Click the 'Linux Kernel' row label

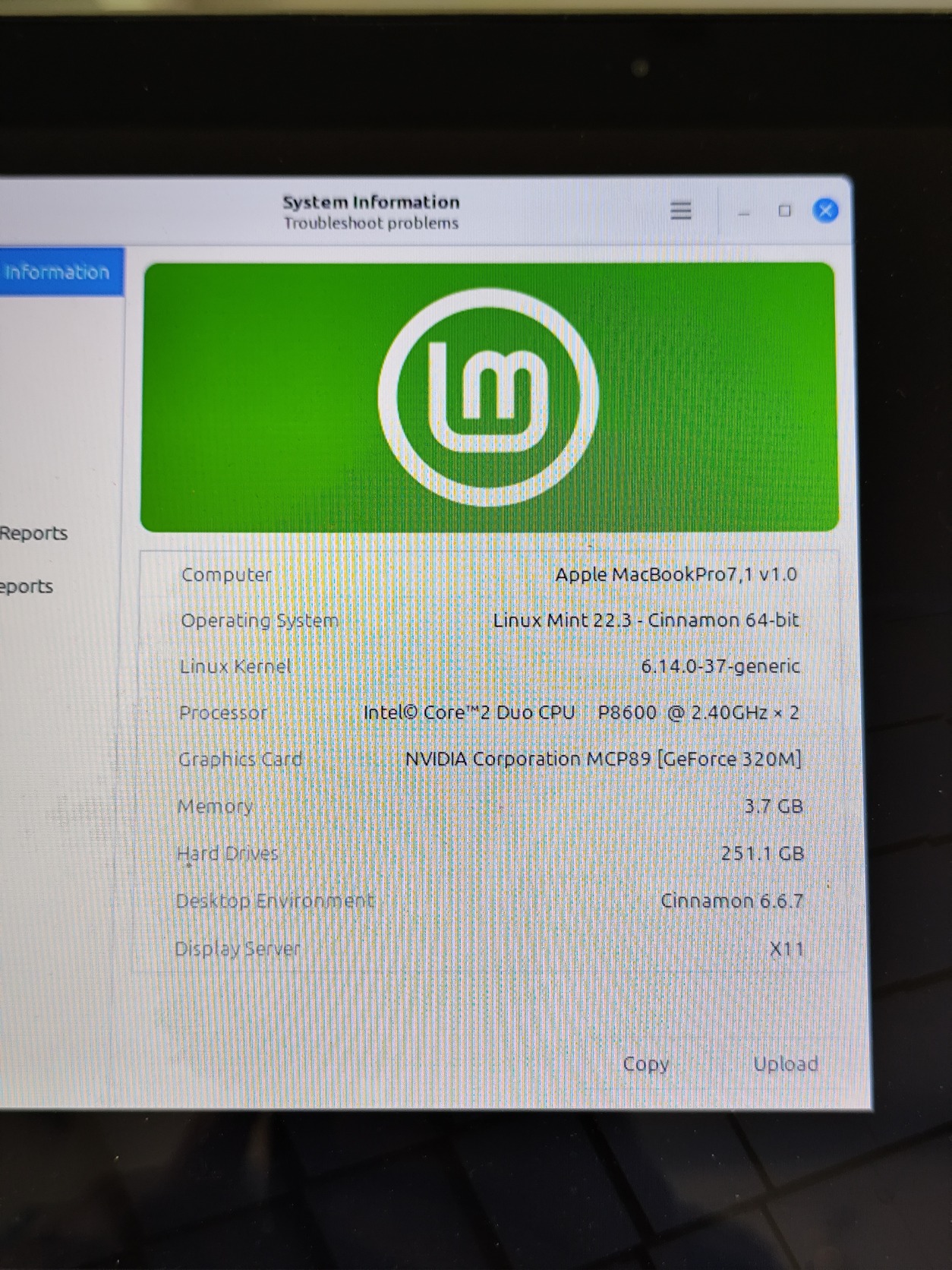[235, 666]
